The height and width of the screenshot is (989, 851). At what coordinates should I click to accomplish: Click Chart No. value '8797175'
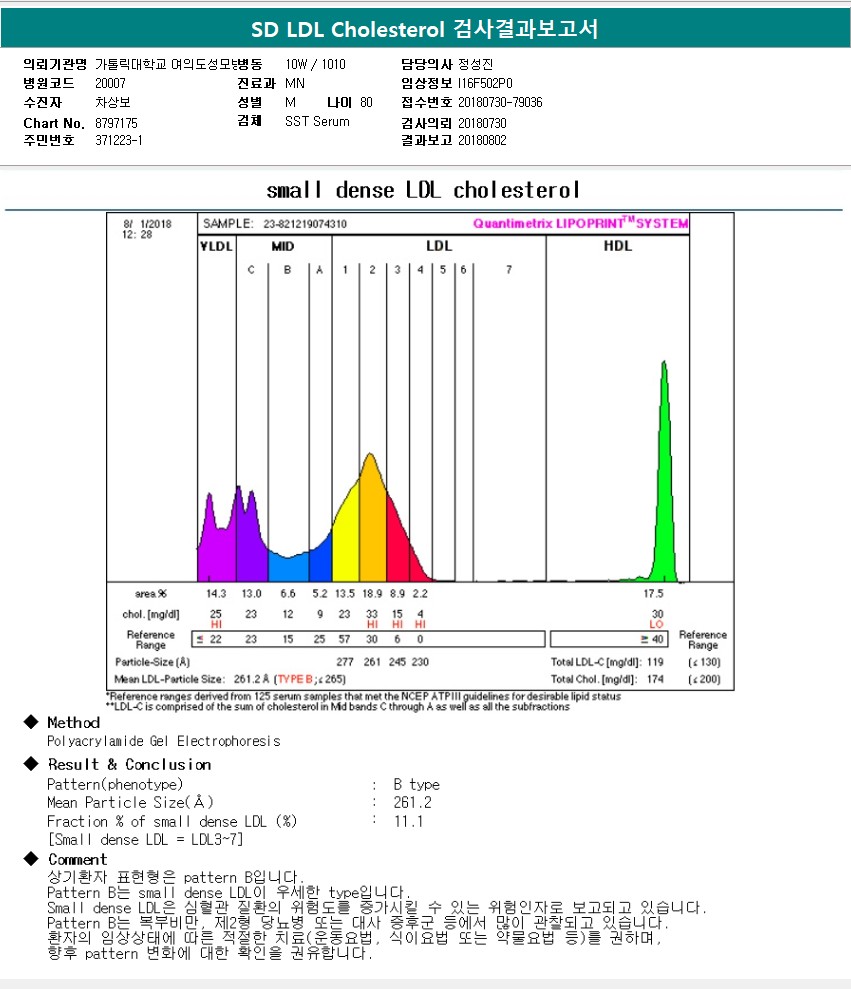pyautogui.click(x=116, y=123)
